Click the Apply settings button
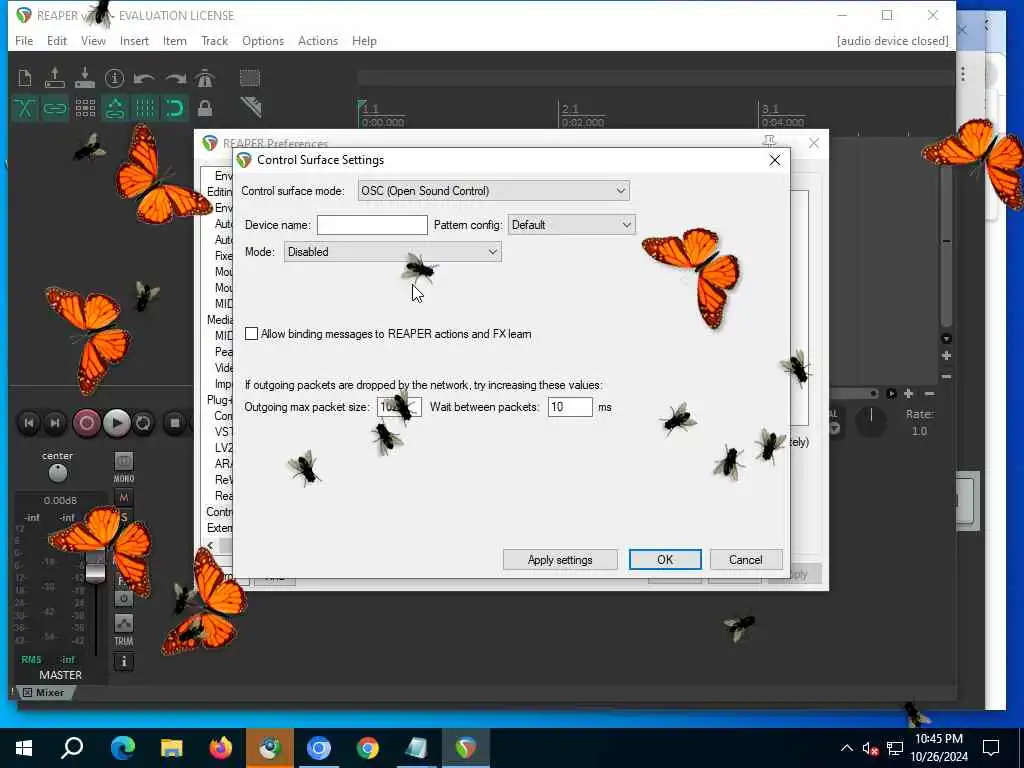Screen dimensions: 1024x768 coord(560,560)
